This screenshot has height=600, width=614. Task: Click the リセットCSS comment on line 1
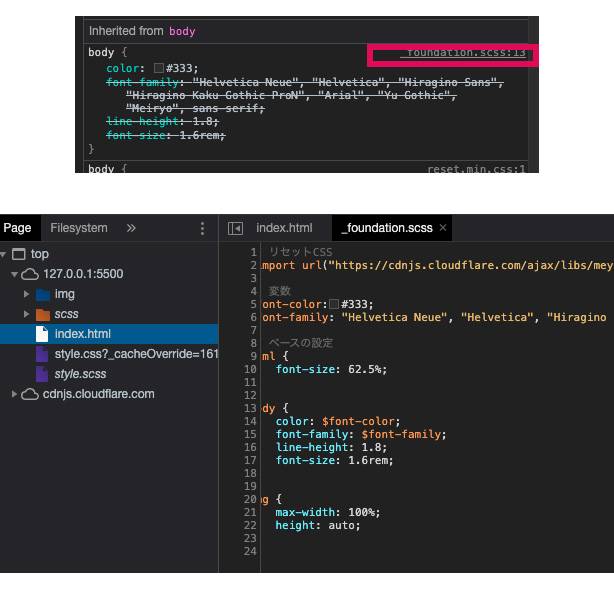[x=301, y=252]
